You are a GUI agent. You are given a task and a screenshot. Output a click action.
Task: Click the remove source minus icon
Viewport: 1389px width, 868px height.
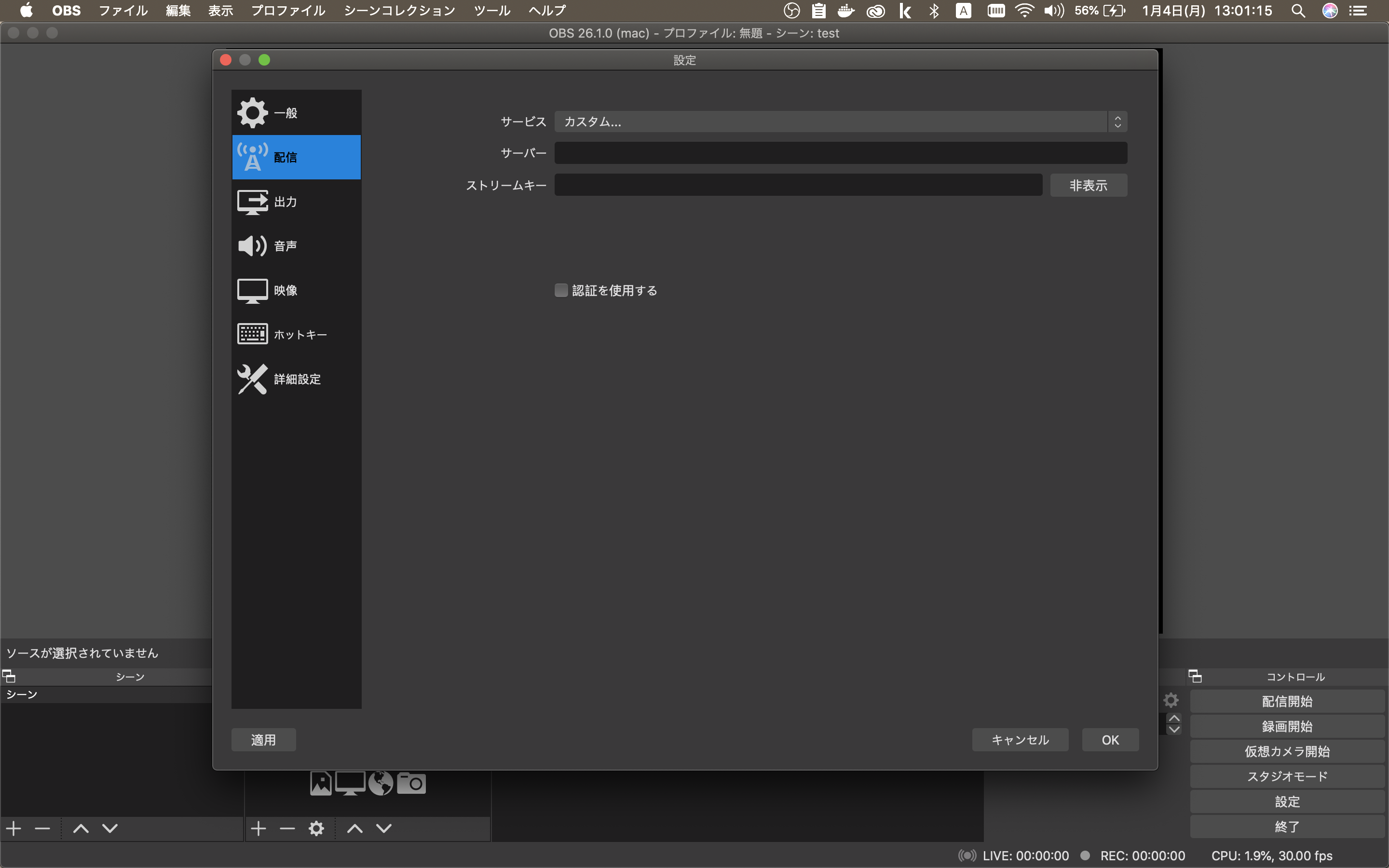click(287, 828)
